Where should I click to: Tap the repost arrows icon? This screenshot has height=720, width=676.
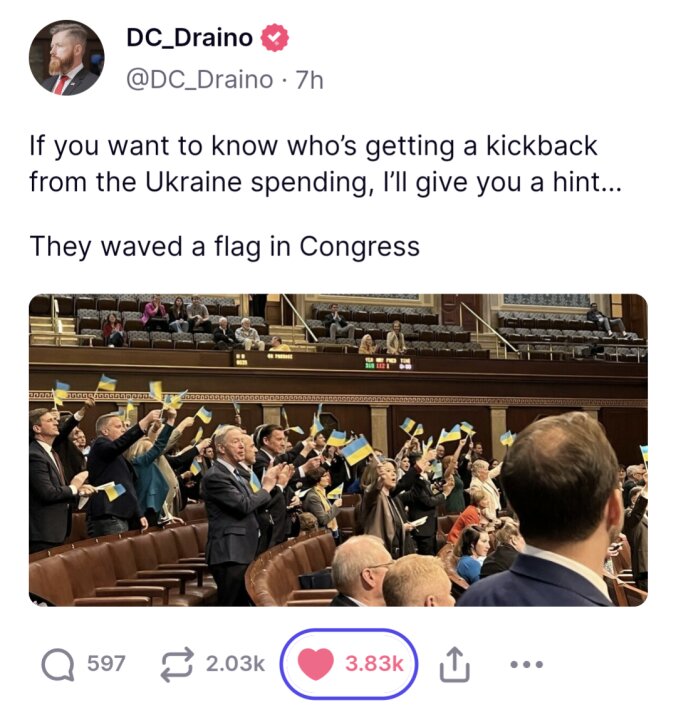(x=177, y=664)
